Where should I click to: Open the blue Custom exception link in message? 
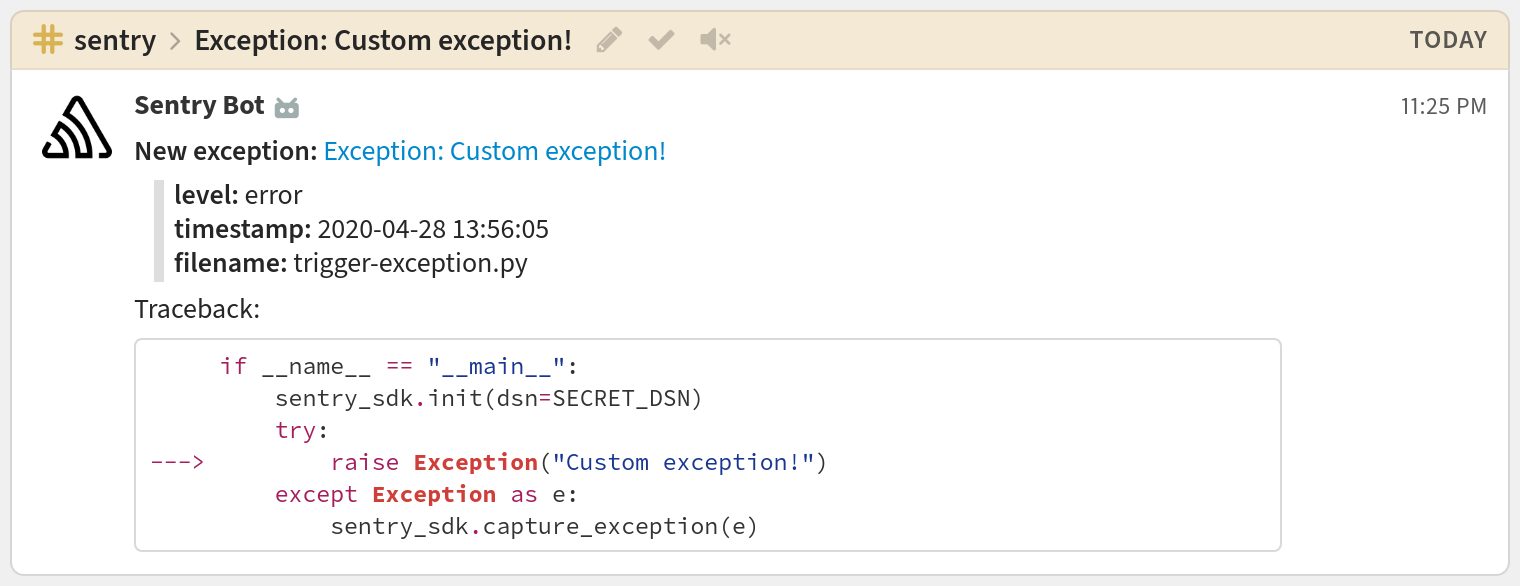coord(494,151)
